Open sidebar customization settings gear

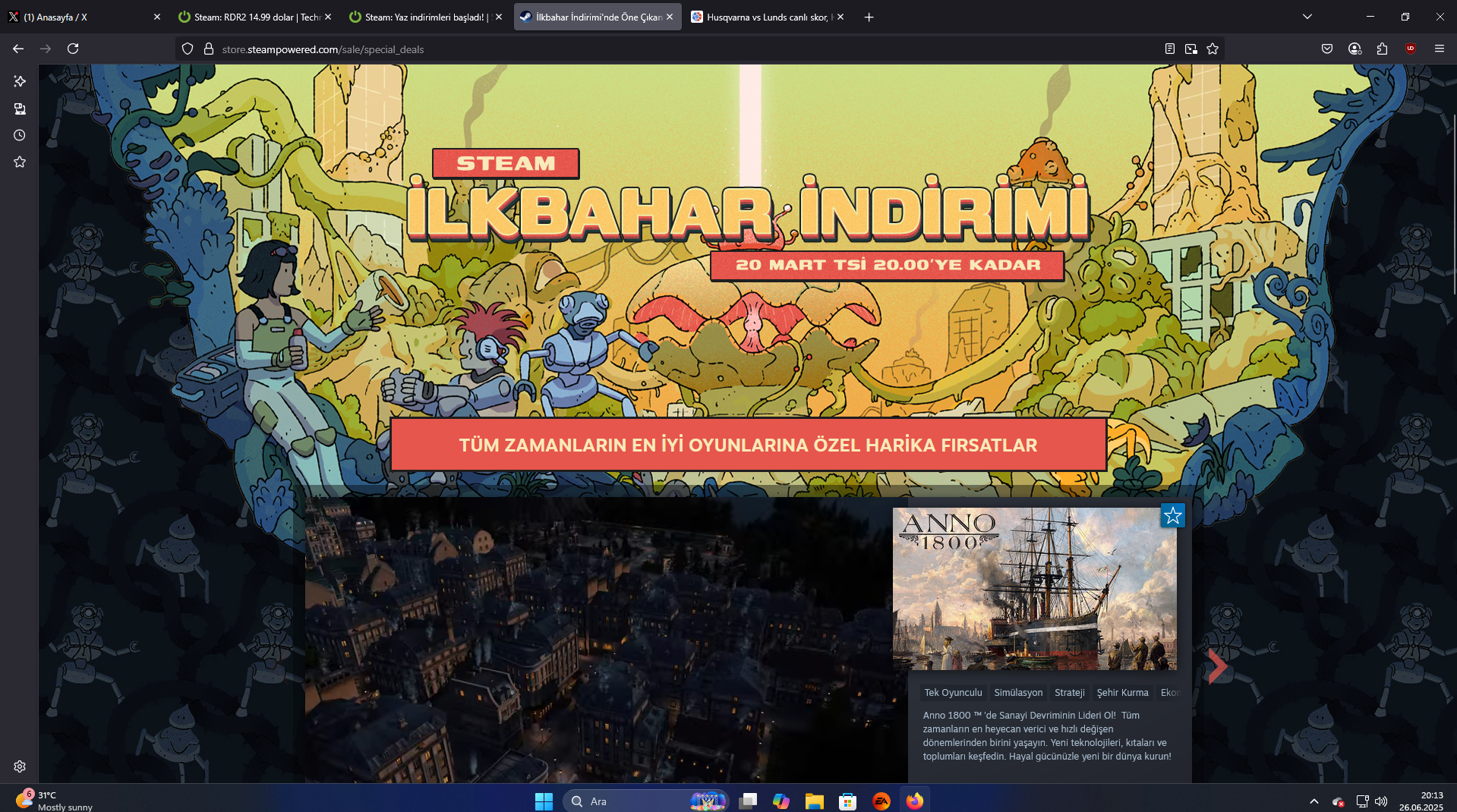point(20,766)
